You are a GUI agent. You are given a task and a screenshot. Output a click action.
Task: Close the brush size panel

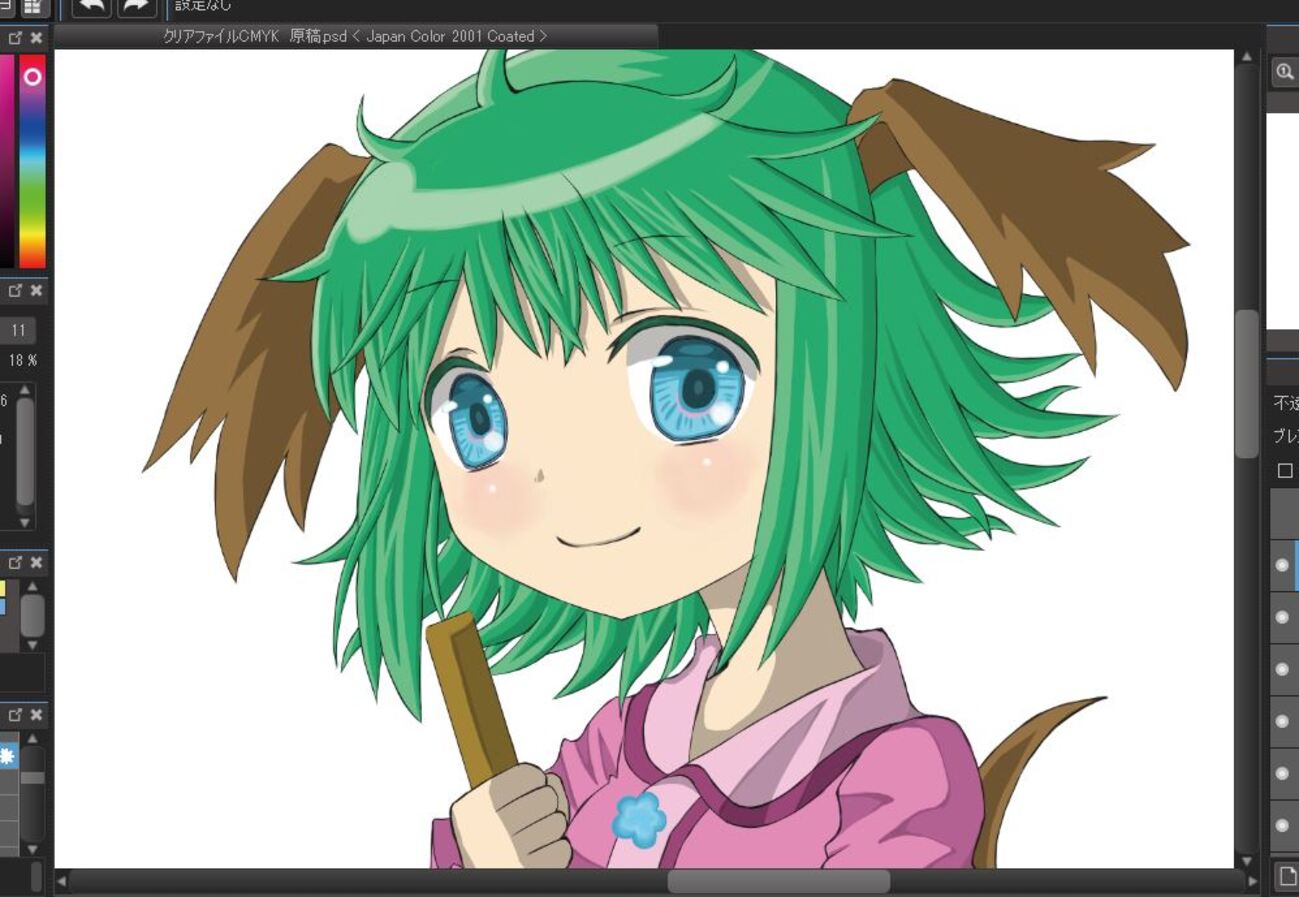(x=36, y=291)
